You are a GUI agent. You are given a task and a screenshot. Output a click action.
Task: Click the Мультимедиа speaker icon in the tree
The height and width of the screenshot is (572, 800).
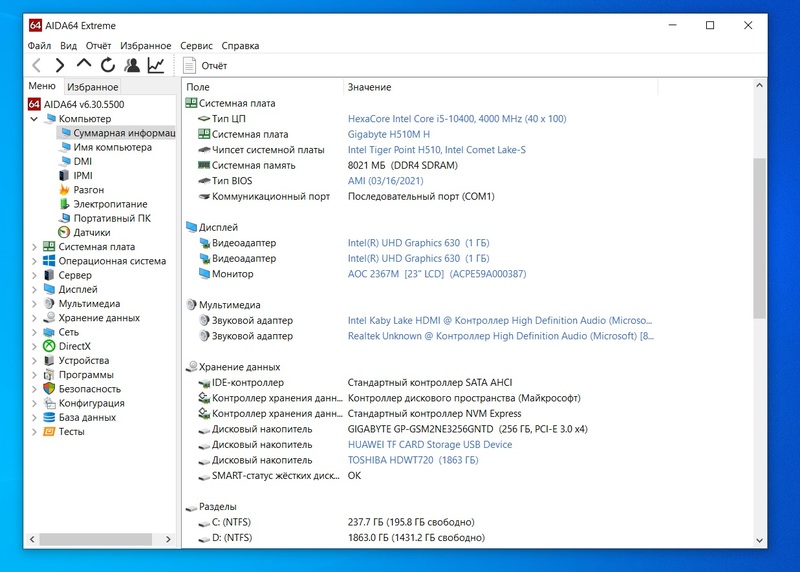pyautogui.click(x=49, y=304)
